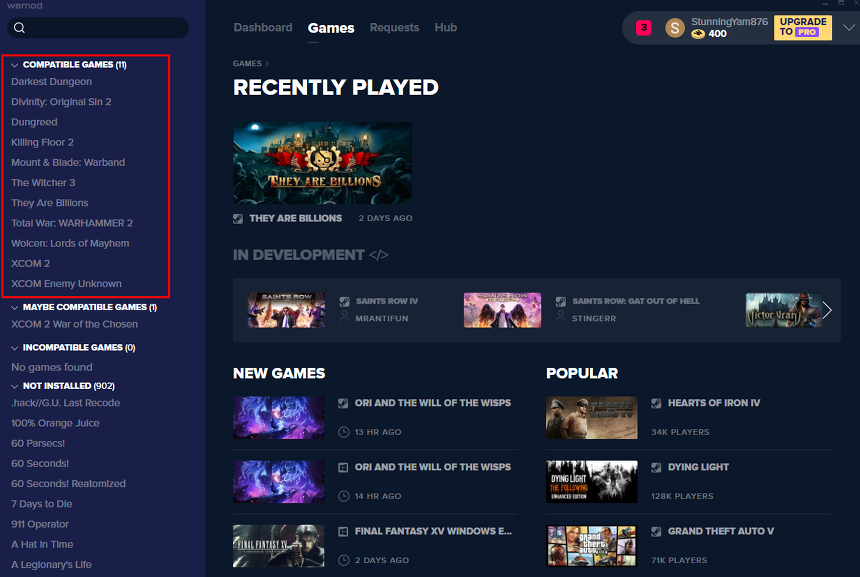The height and width of the screenshot is (577, 860).
Task: Select 60 Seconds! Reatomized
Action: pos(68,484)
